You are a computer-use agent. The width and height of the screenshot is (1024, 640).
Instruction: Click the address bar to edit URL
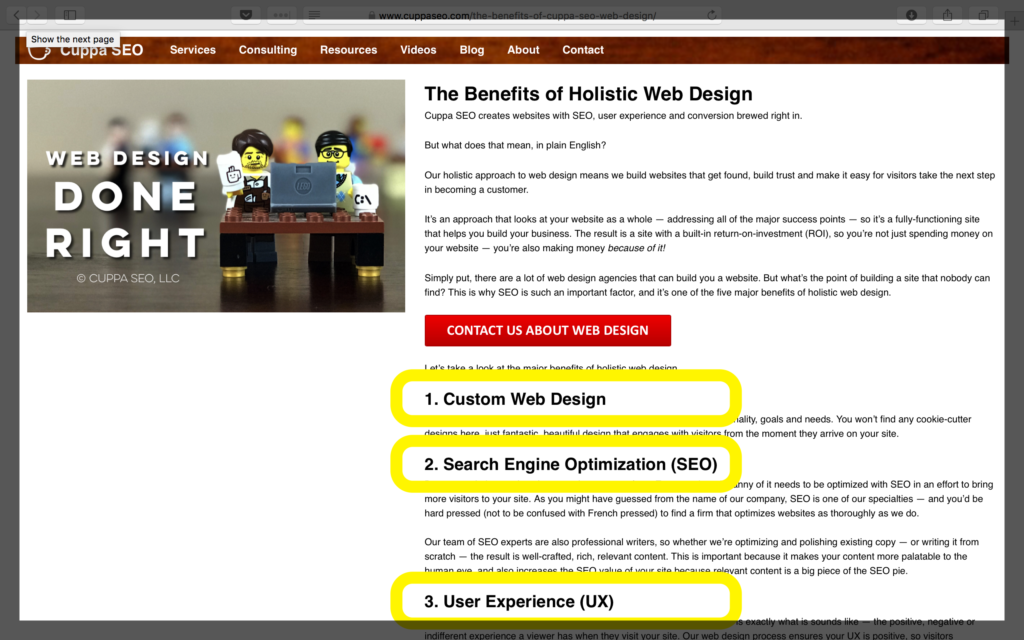click(512, 14)
